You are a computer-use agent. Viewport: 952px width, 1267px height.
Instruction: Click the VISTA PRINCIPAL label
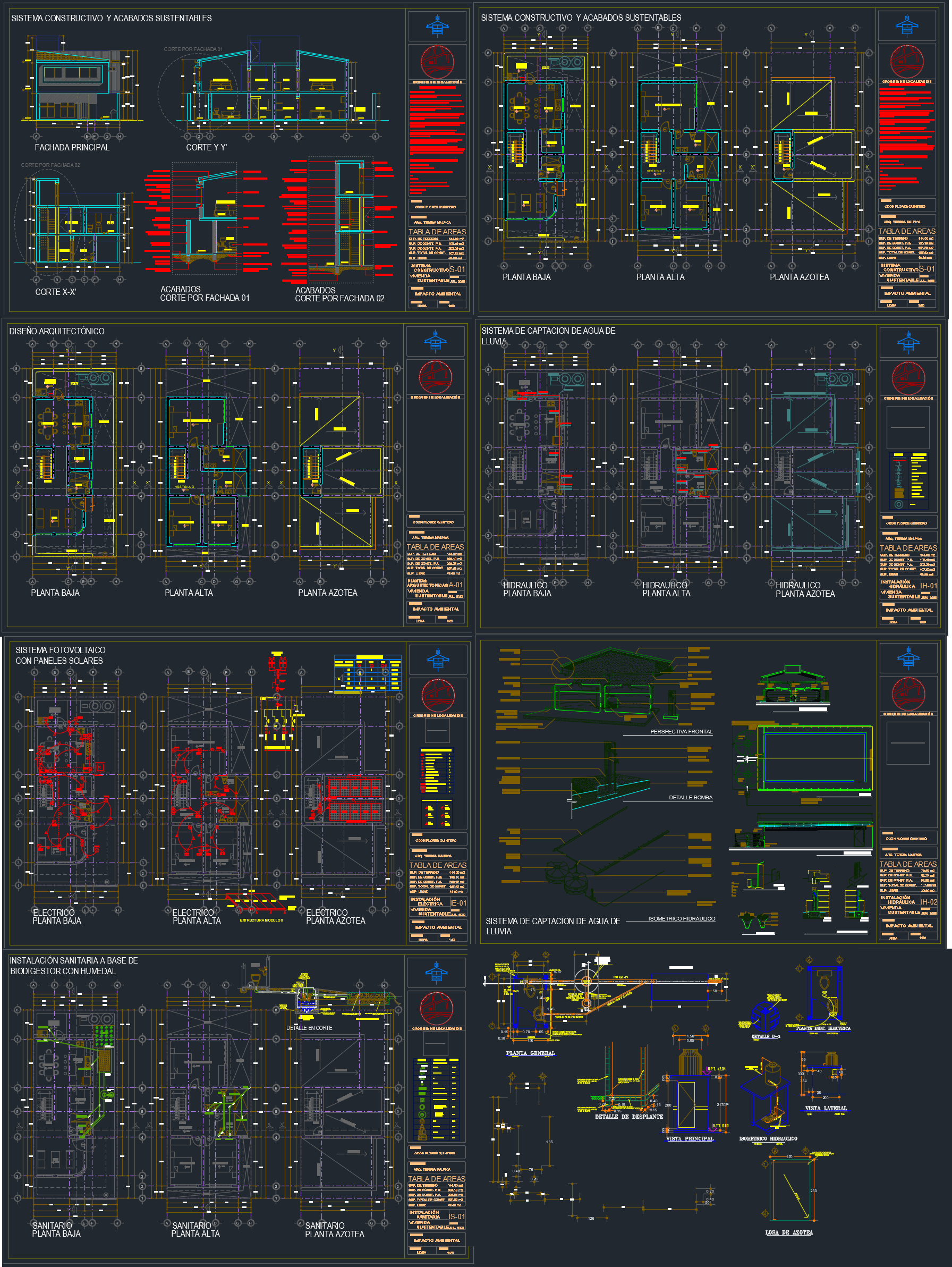click(x=690, y=1139)
